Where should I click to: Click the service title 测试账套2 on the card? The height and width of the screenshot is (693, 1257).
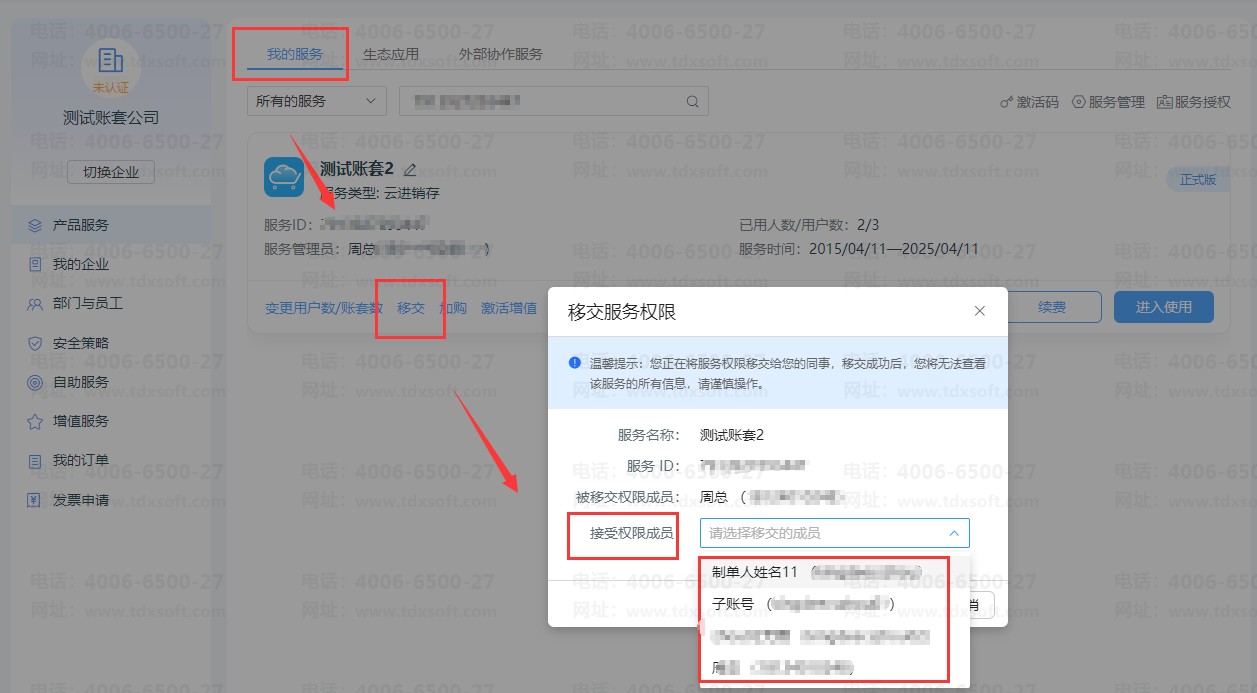357,168
